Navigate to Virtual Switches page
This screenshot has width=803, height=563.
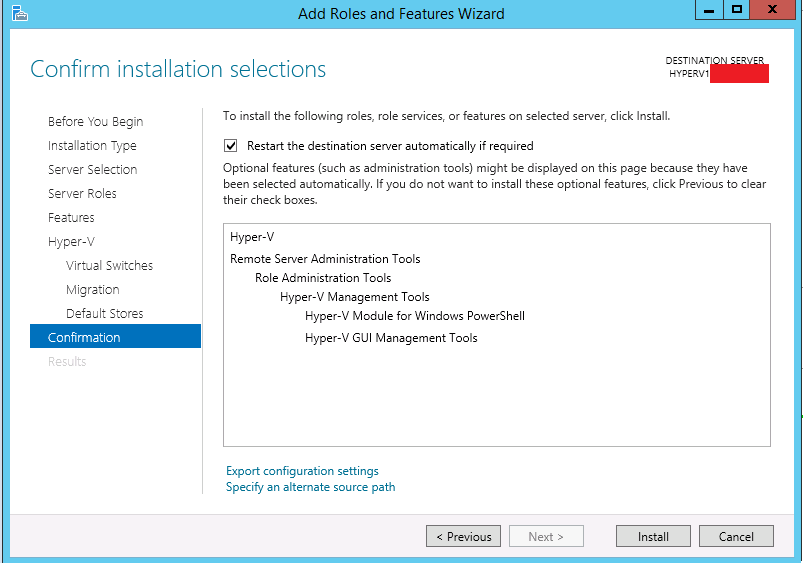(109, 266)
